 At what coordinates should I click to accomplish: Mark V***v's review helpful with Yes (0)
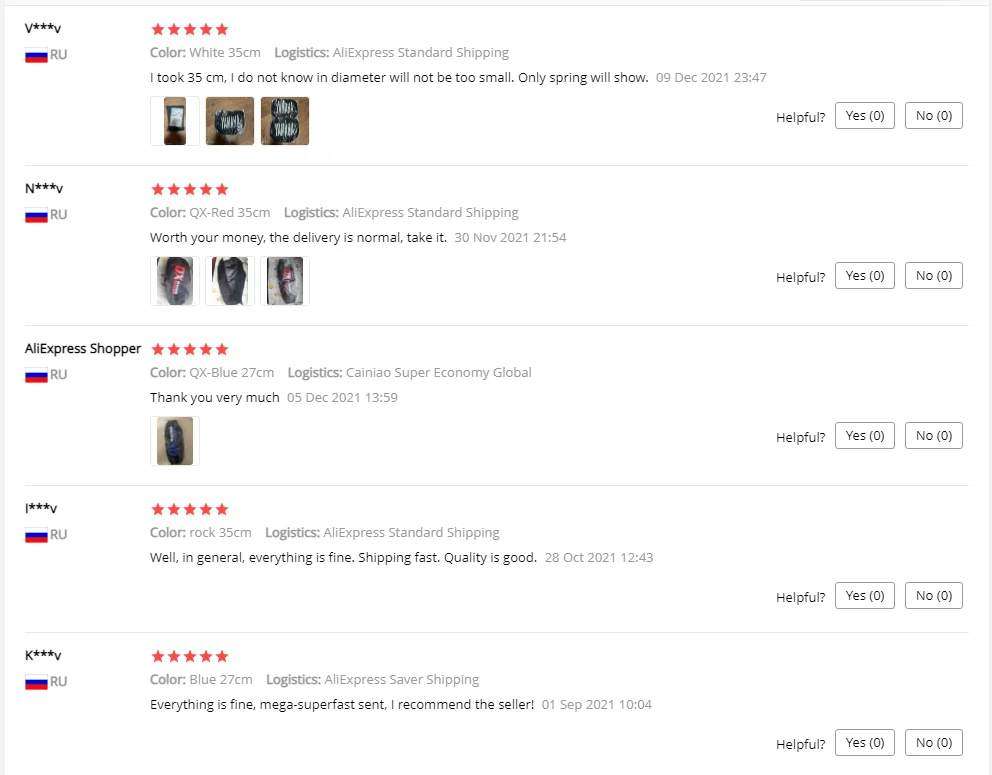click(864, 116)
